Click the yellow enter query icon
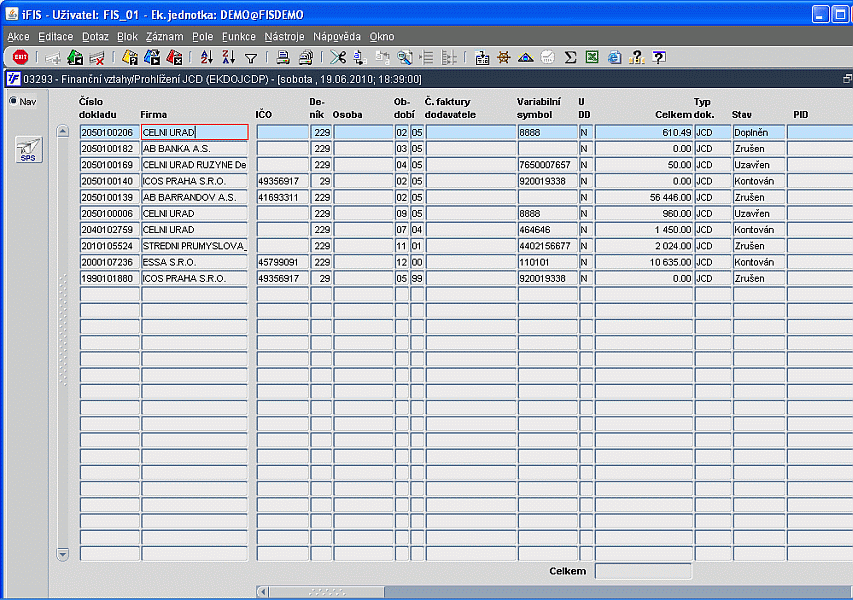 coord(130,57)
